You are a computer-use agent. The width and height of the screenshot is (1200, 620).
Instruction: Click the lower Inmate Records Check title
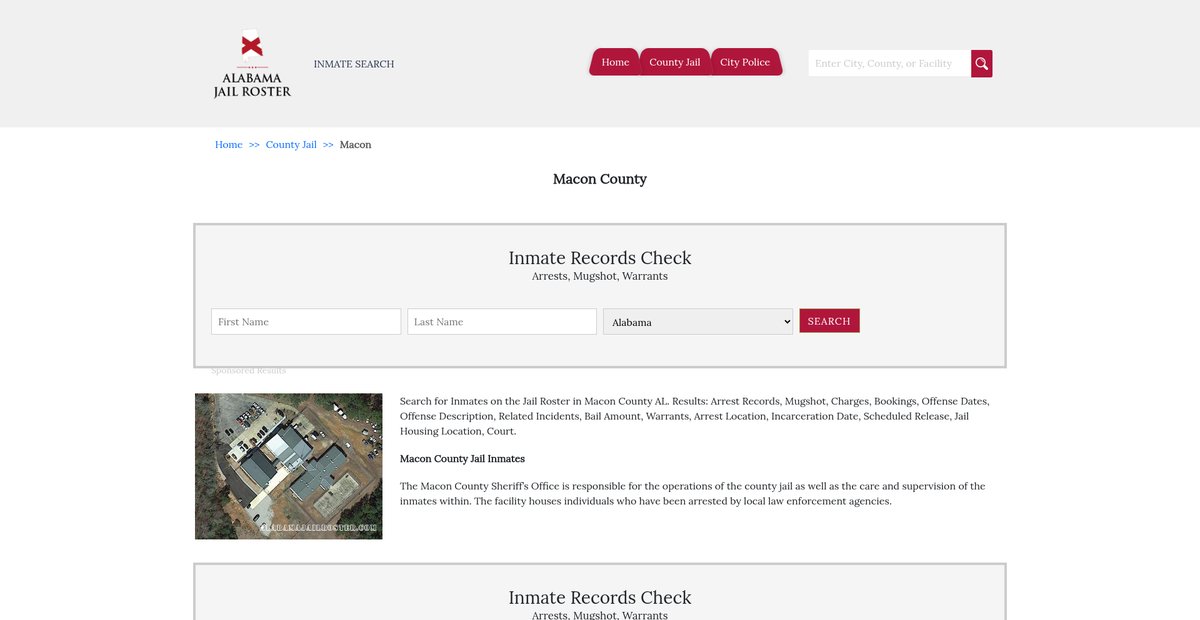coord(600,598)
